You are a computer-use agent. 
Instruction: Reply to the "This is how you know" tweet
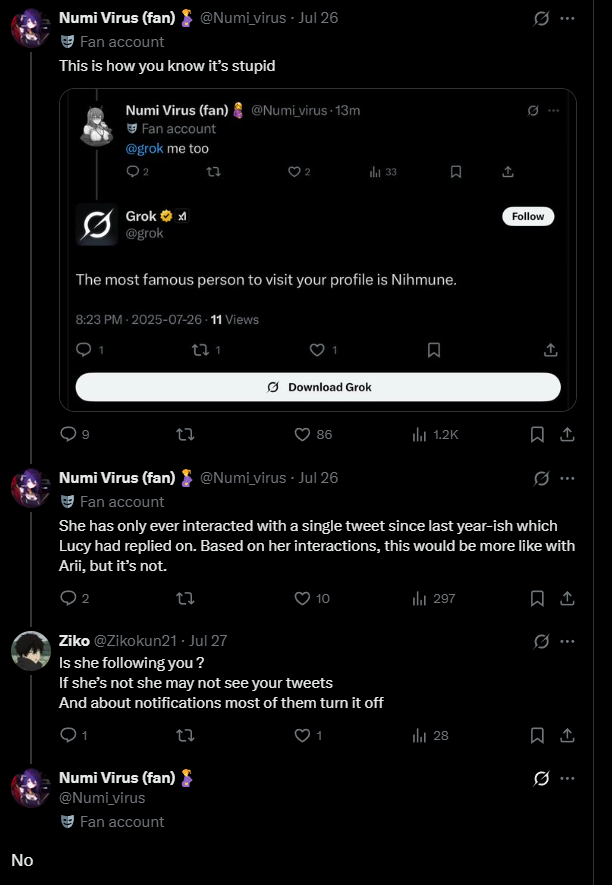(x=69, y=435)
